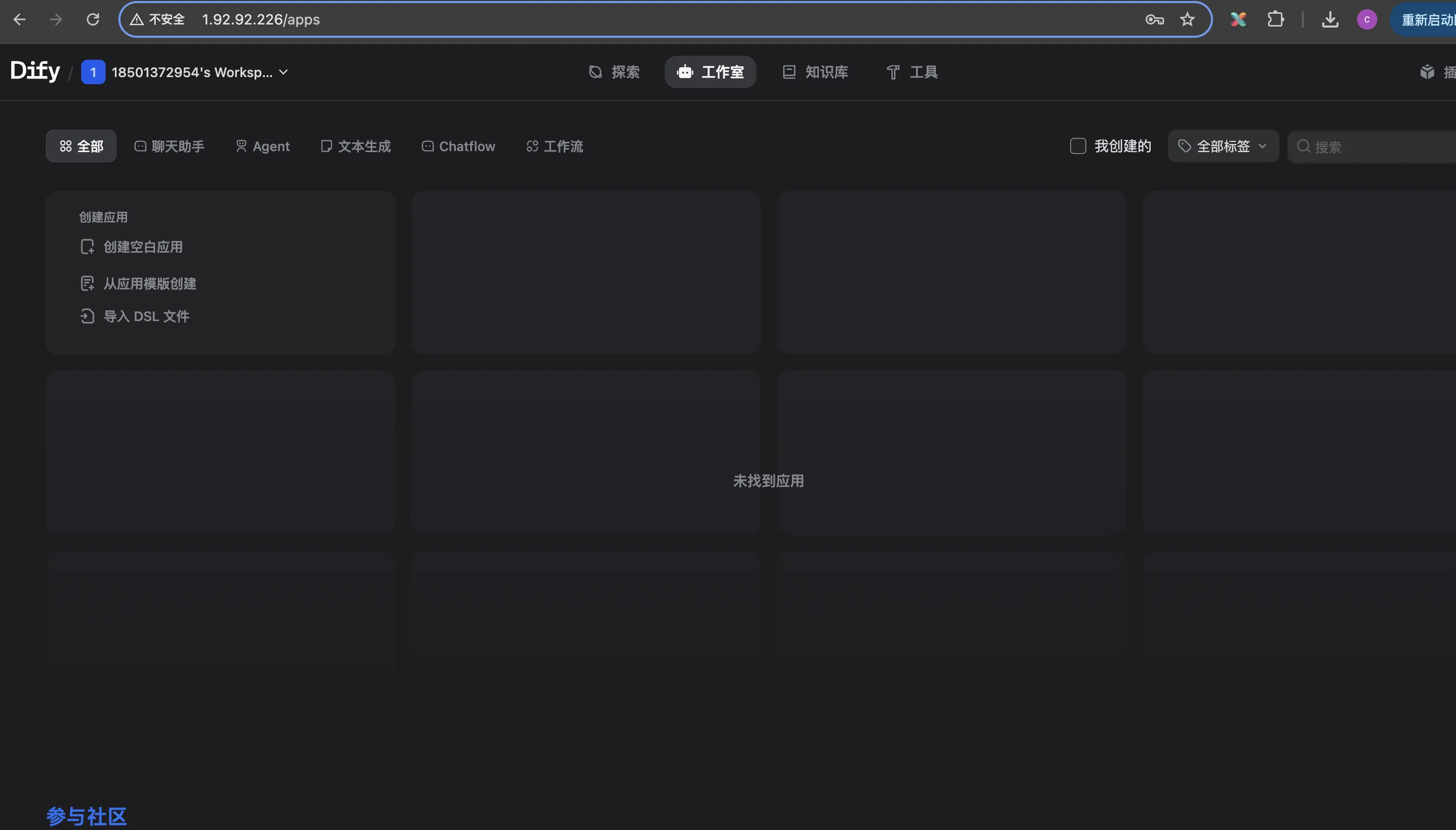
Task: Bookmark page with star icon
Action: click(x=1187, y=19)
